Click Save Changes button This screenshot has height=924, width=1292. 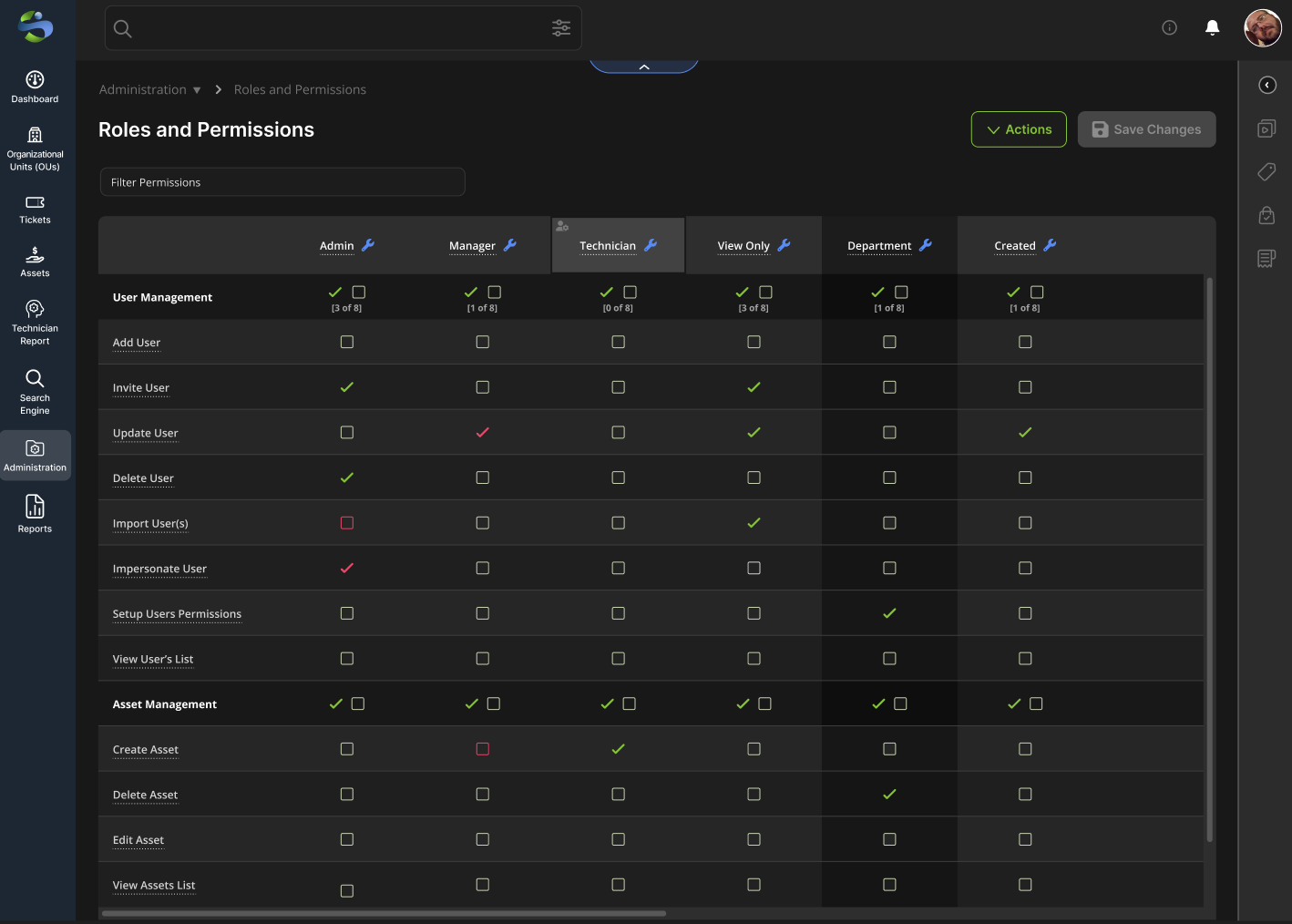coord(1146,129)
